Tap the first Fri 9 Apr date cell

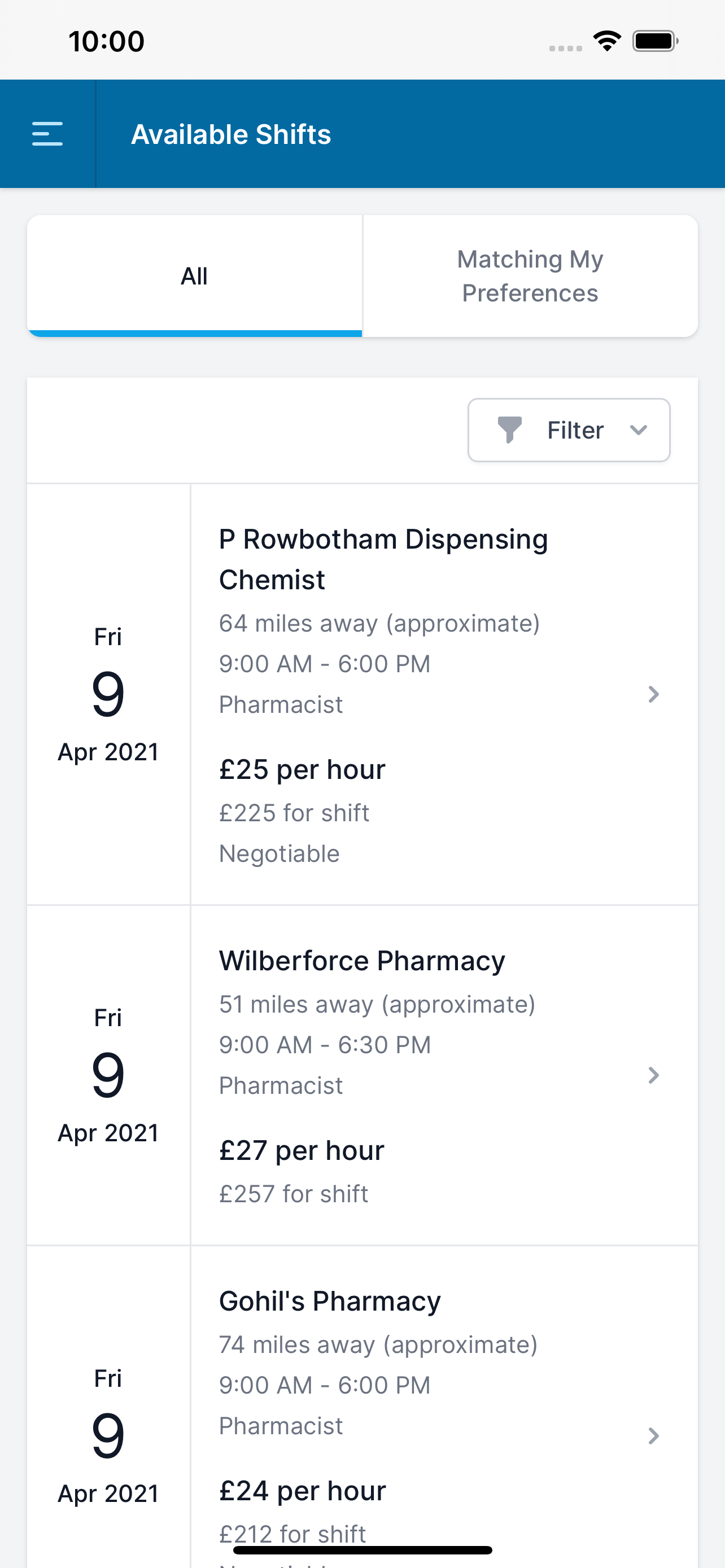coord(108,694)
